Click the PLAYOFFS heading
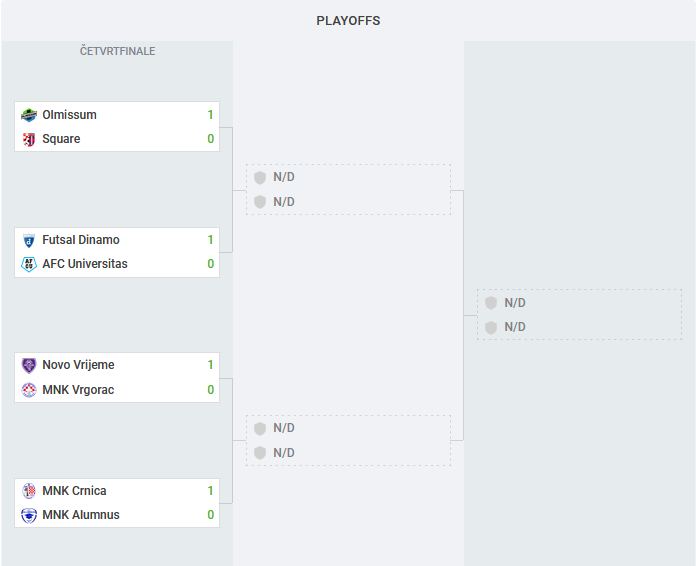696x566 pixels. click(x=348, y=21)
